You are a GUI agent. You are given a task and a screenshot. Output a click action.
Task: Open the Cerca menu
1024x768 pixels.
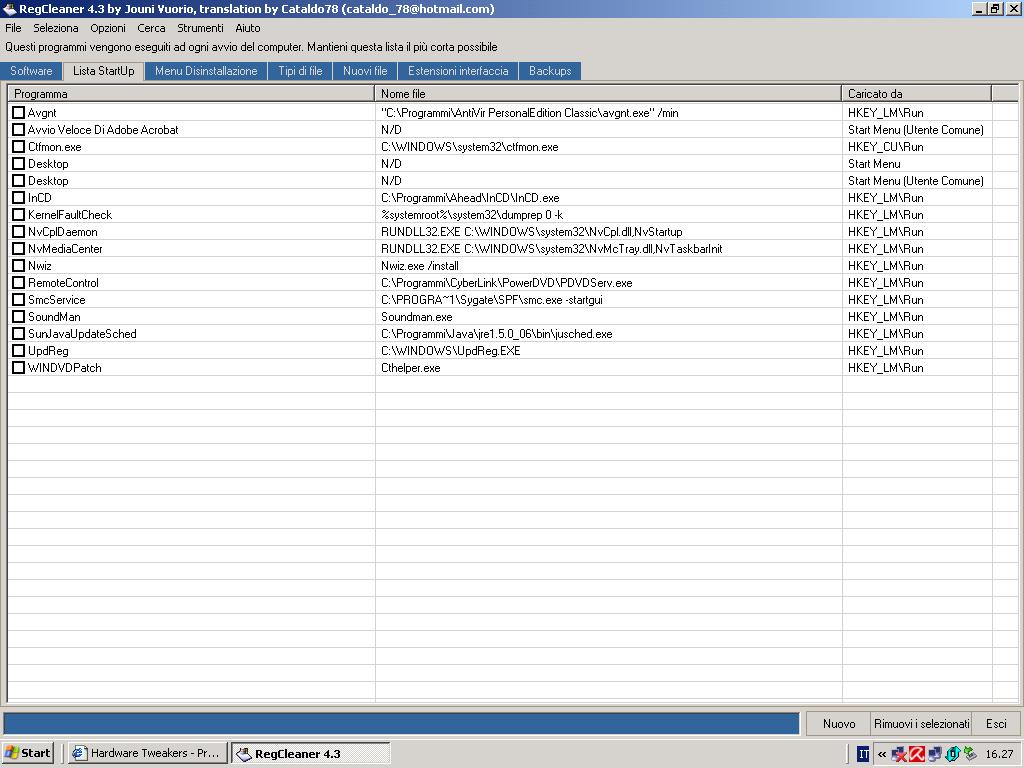pos(151,28)
